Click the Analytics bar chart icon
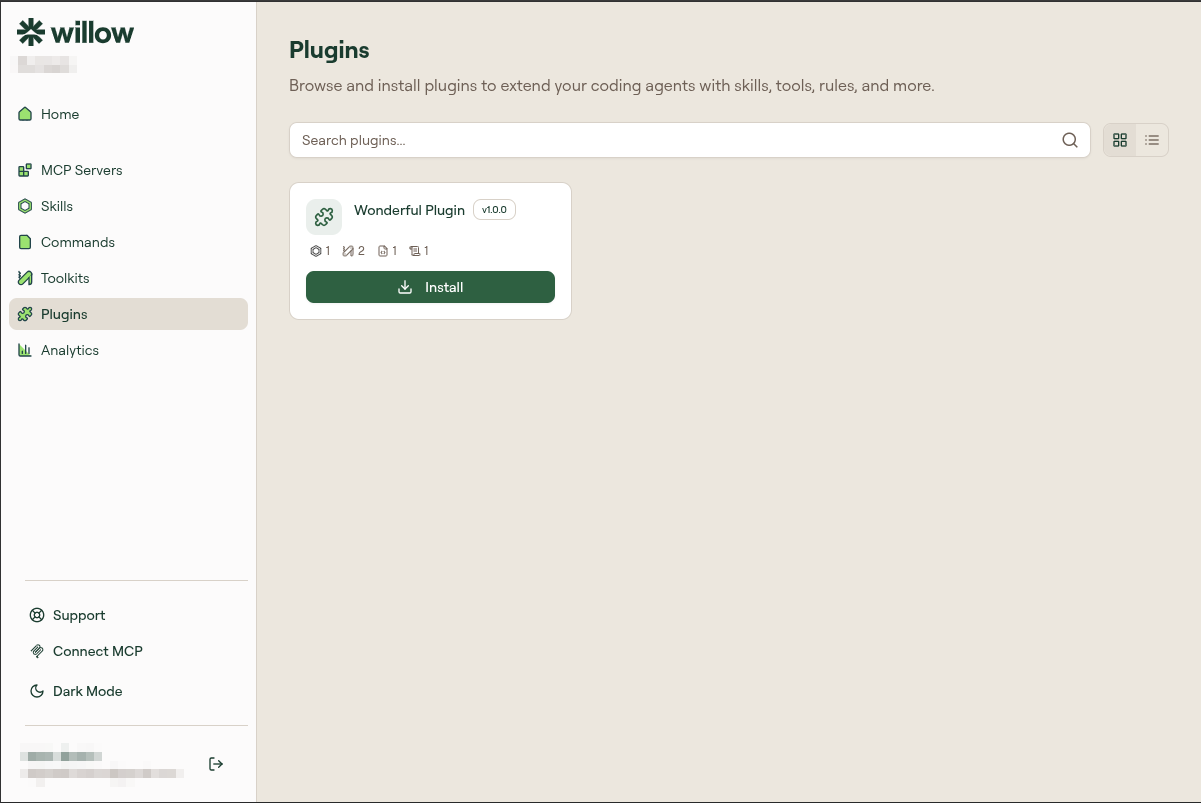This screenshot has height=803, width=1201. pyautogui.click(x=25, y=350)
